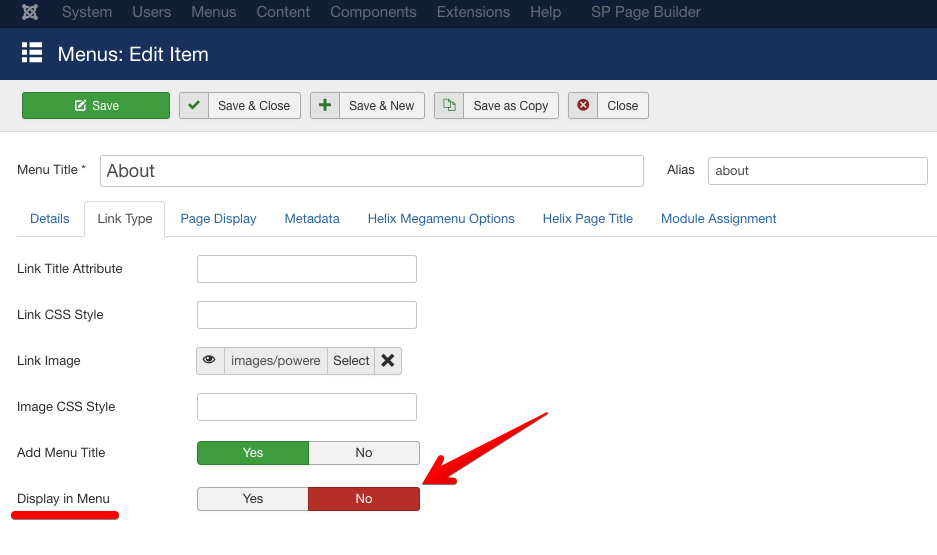Set Display in Menu to Yes
Screen dimensions: 937x555
click(253, 499)
